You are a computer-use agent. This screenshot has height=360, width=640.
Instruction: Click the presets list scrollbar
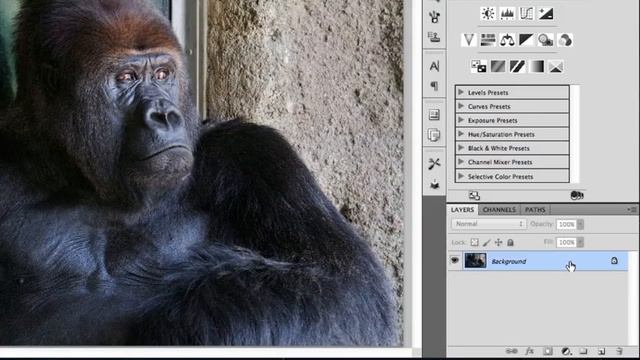click(x=575, y=134)
